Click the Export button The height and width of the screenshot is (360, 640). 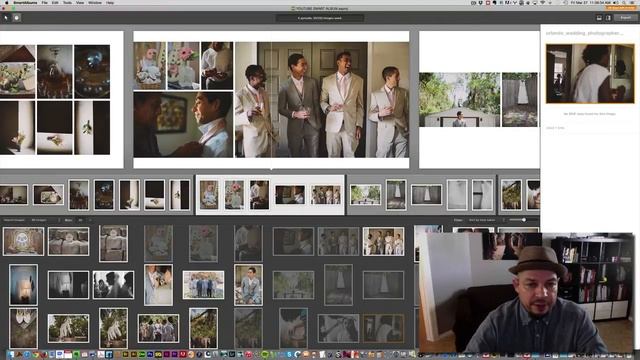tap(625, 18)
